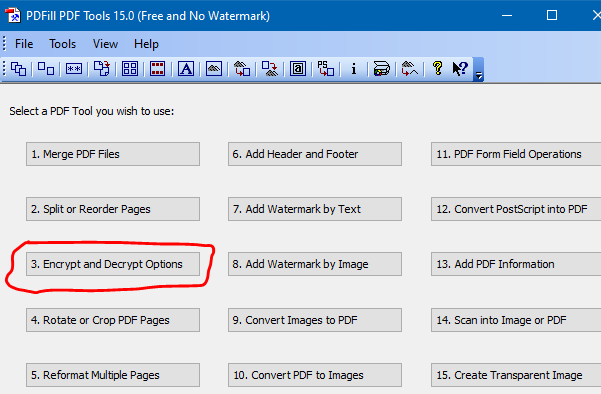Choose 8. Add Watermark by Image
Viewport: 601px width, 394px height.
point(315,264)
